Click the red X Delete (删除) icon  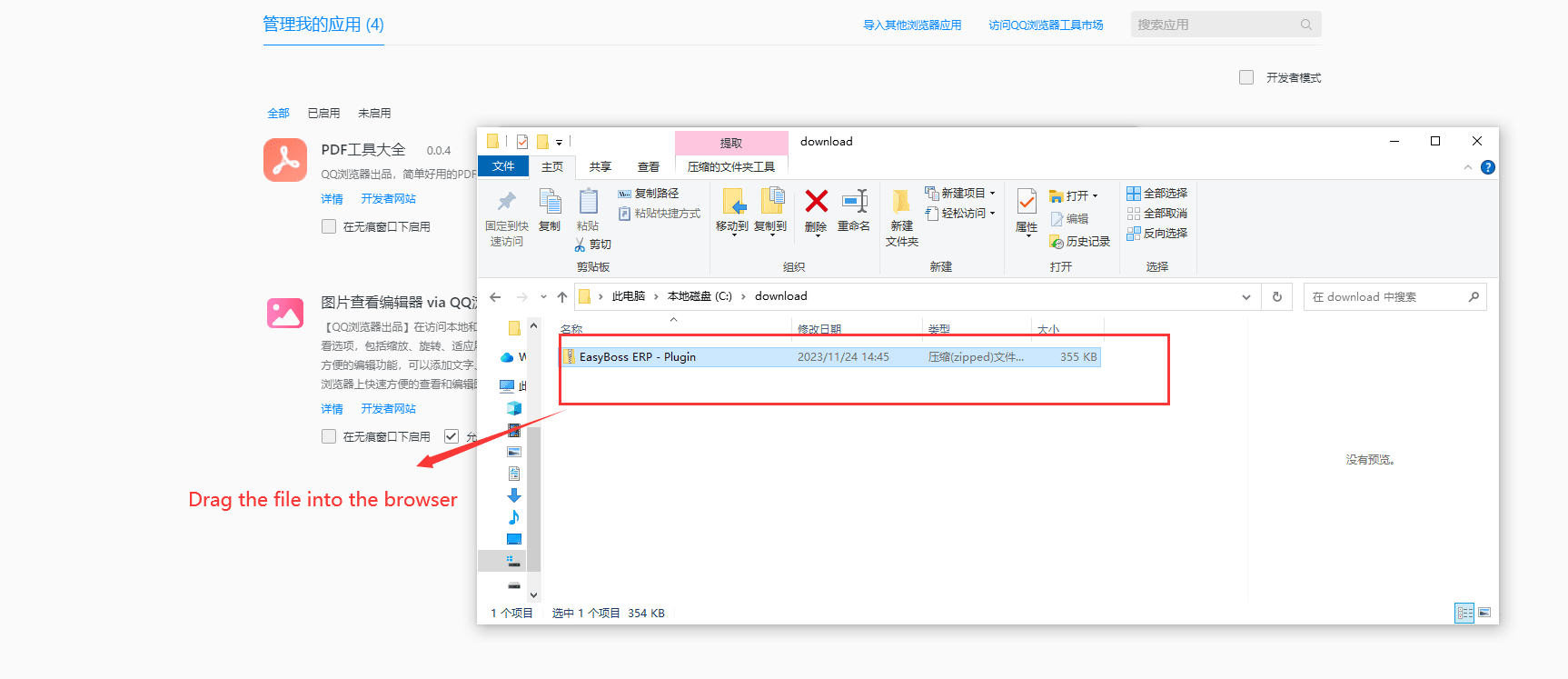pyautogui.click(x=816, y=201)
